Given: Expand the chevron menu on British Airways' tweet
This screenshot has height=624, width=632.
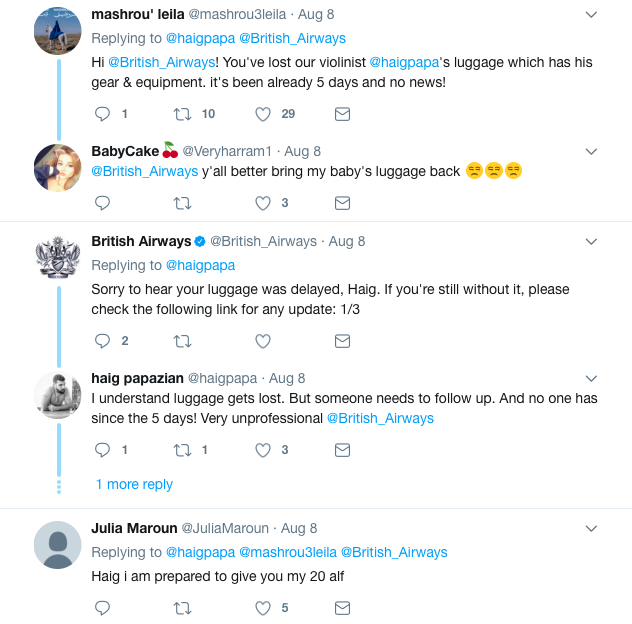Looking at the screenshot, I should click(591, 241).
